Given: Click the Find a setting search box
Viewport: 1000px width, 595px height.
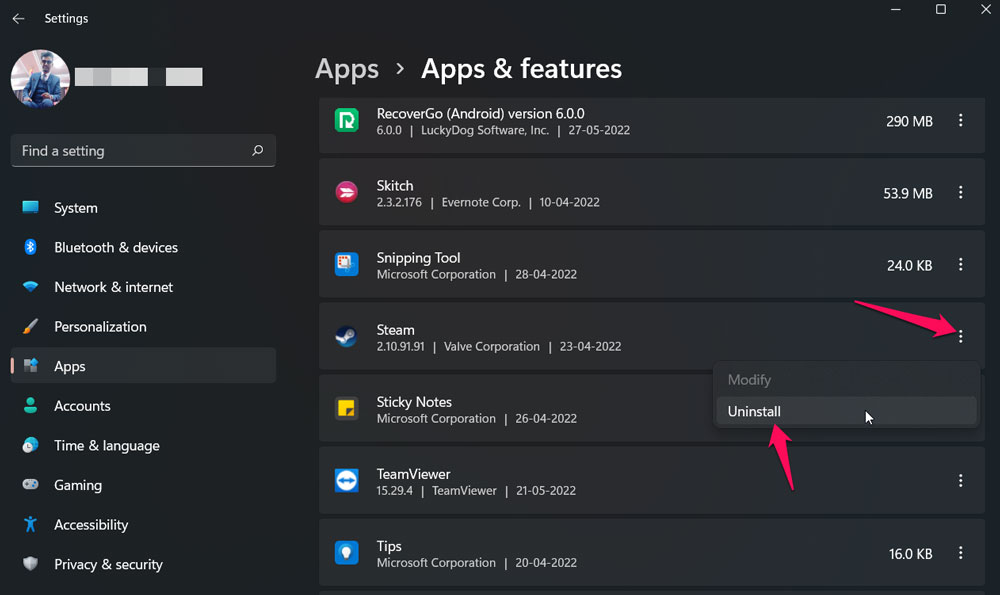Looking at the screenshot, I should pos(143,151).
